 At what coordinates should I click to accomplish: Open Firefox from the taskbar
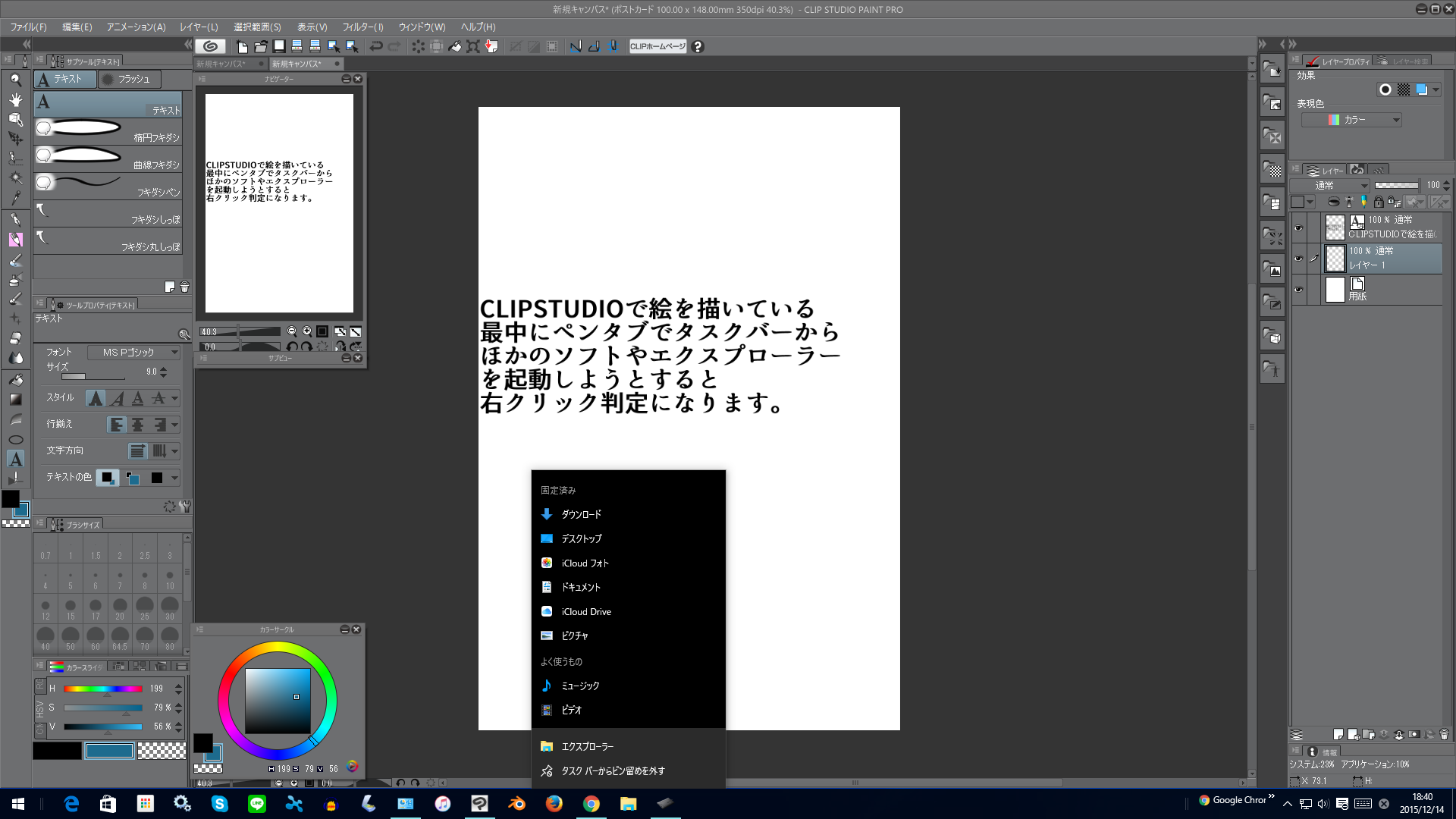pyautogui.click(x=554, y=803)
